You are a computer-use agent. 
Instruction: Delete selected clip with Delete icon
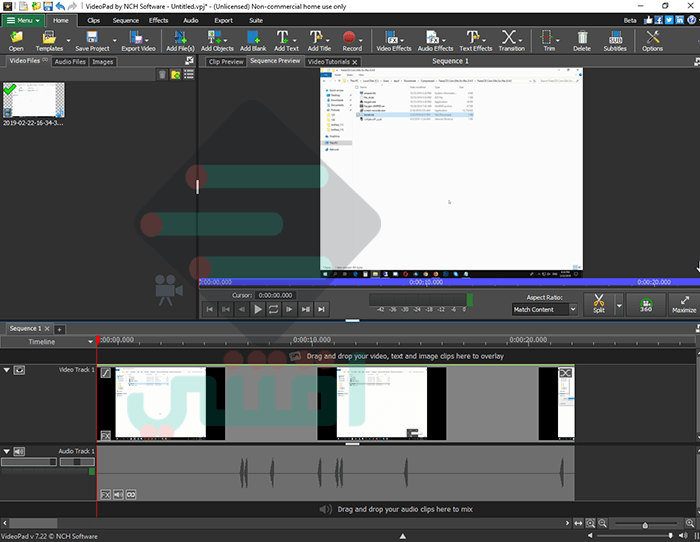(x=582, y=41)
